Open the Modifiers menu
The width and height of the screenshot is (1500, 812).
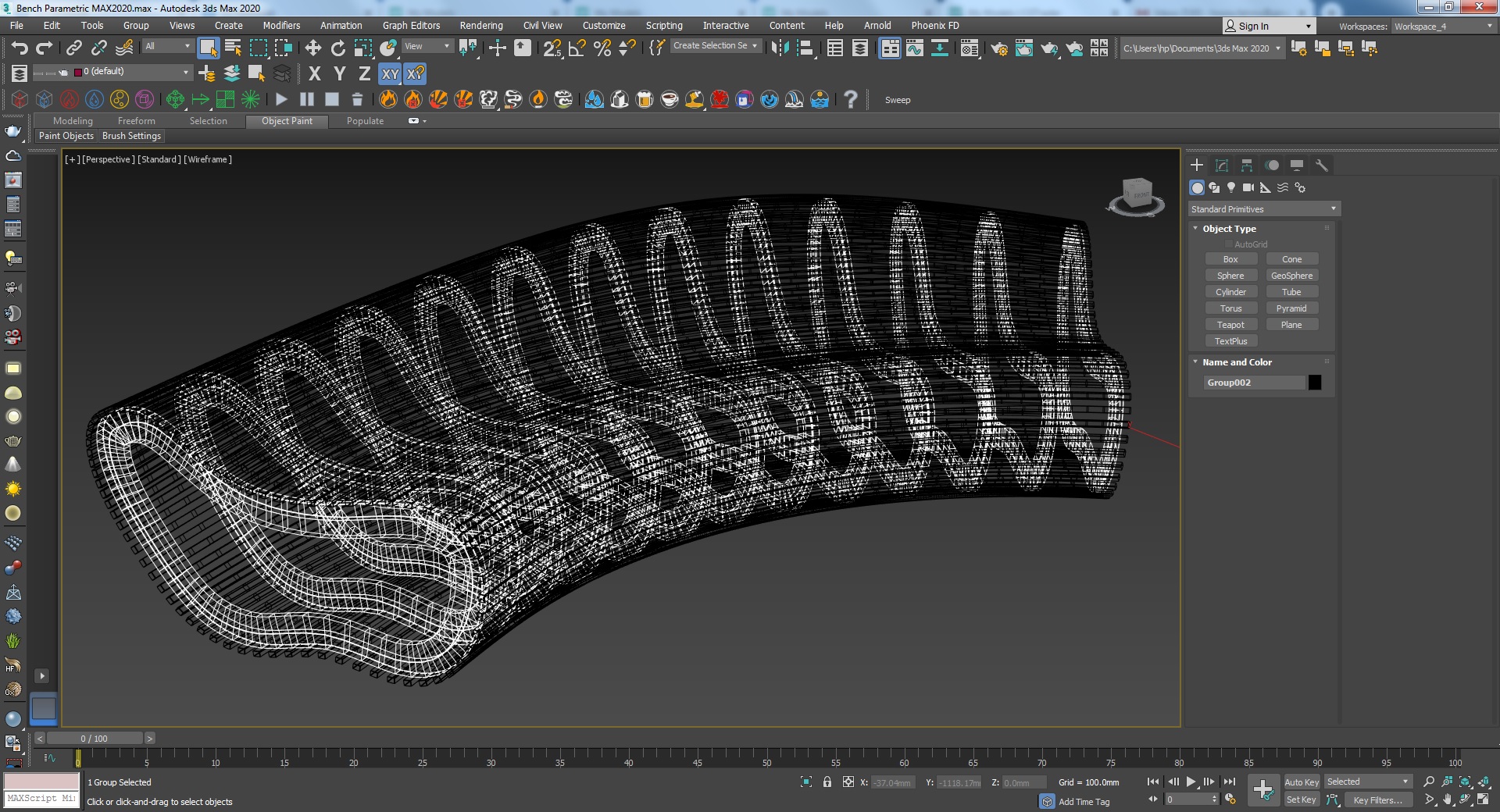pos(281,26)
